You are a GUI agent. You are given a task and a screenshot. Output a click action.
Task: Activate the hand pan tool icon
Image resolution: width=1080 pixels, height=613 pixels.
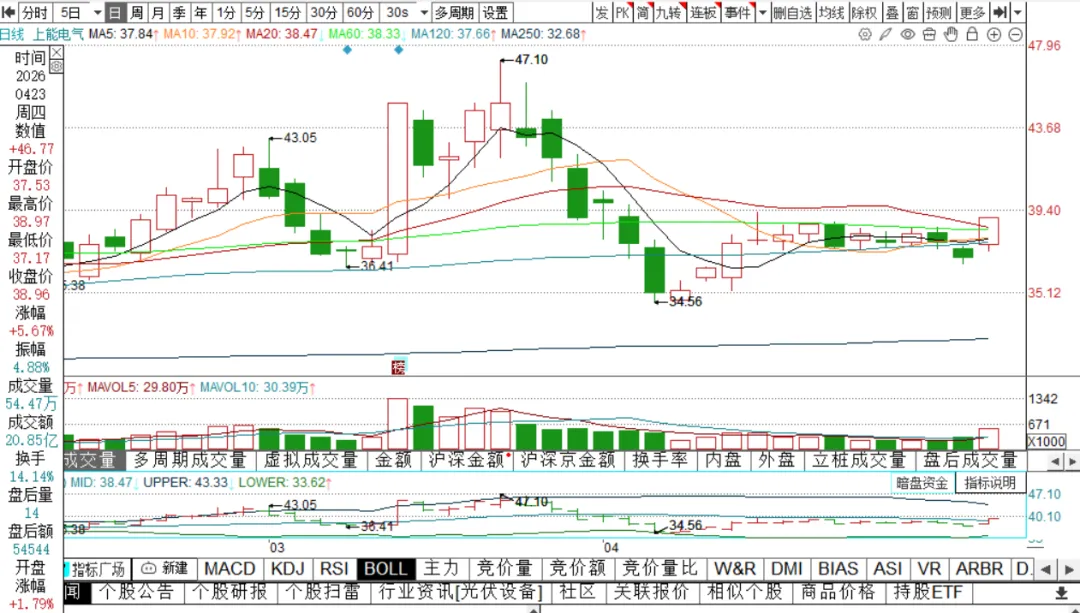pos(951,34)
